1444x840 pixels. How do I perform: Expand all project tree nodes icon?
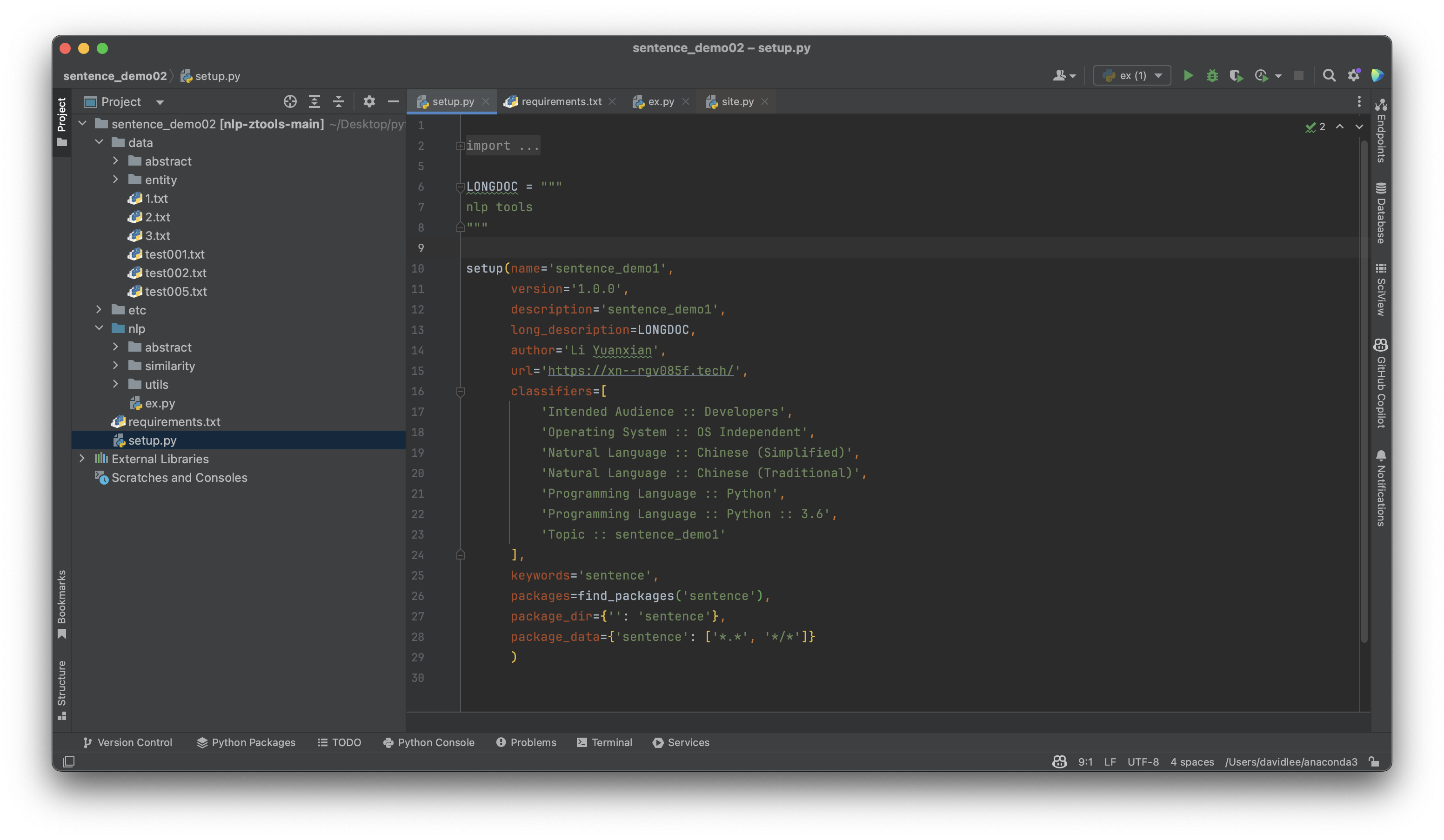tap(314, 101)
